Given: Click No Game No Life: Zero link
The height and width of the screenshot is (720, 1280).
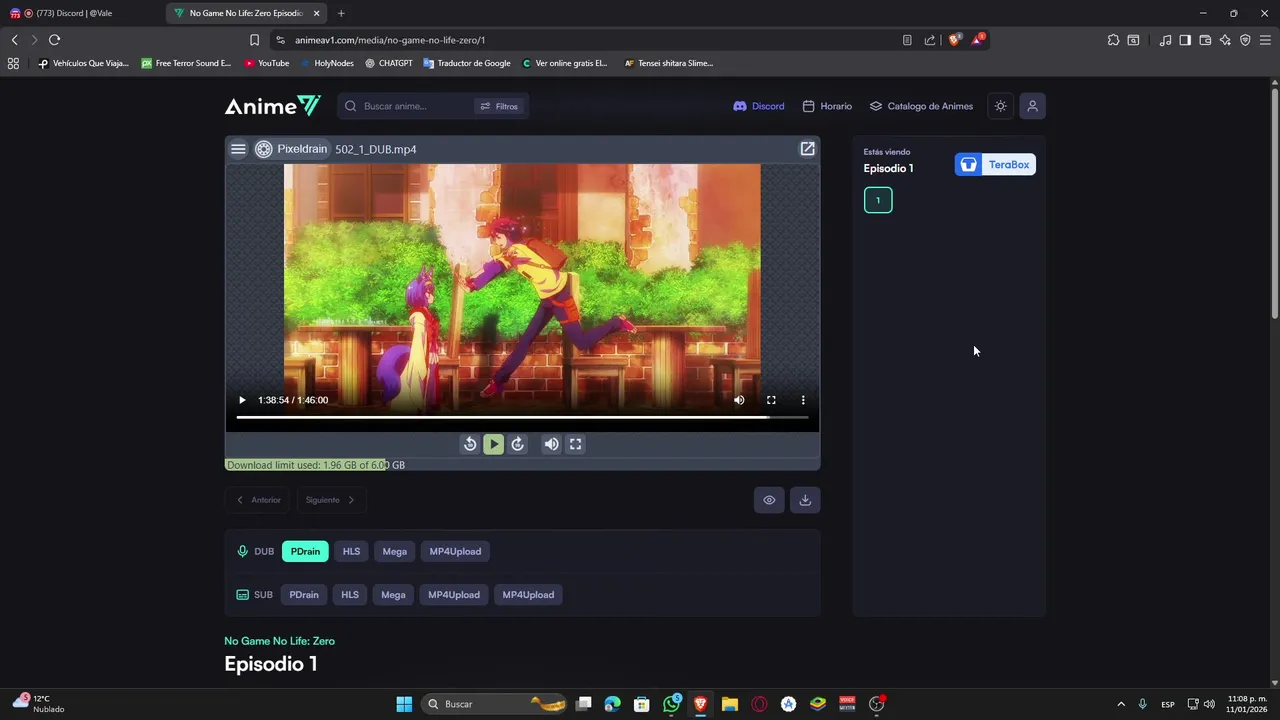Looking at the screenshot, I should (x=279, y=641).
